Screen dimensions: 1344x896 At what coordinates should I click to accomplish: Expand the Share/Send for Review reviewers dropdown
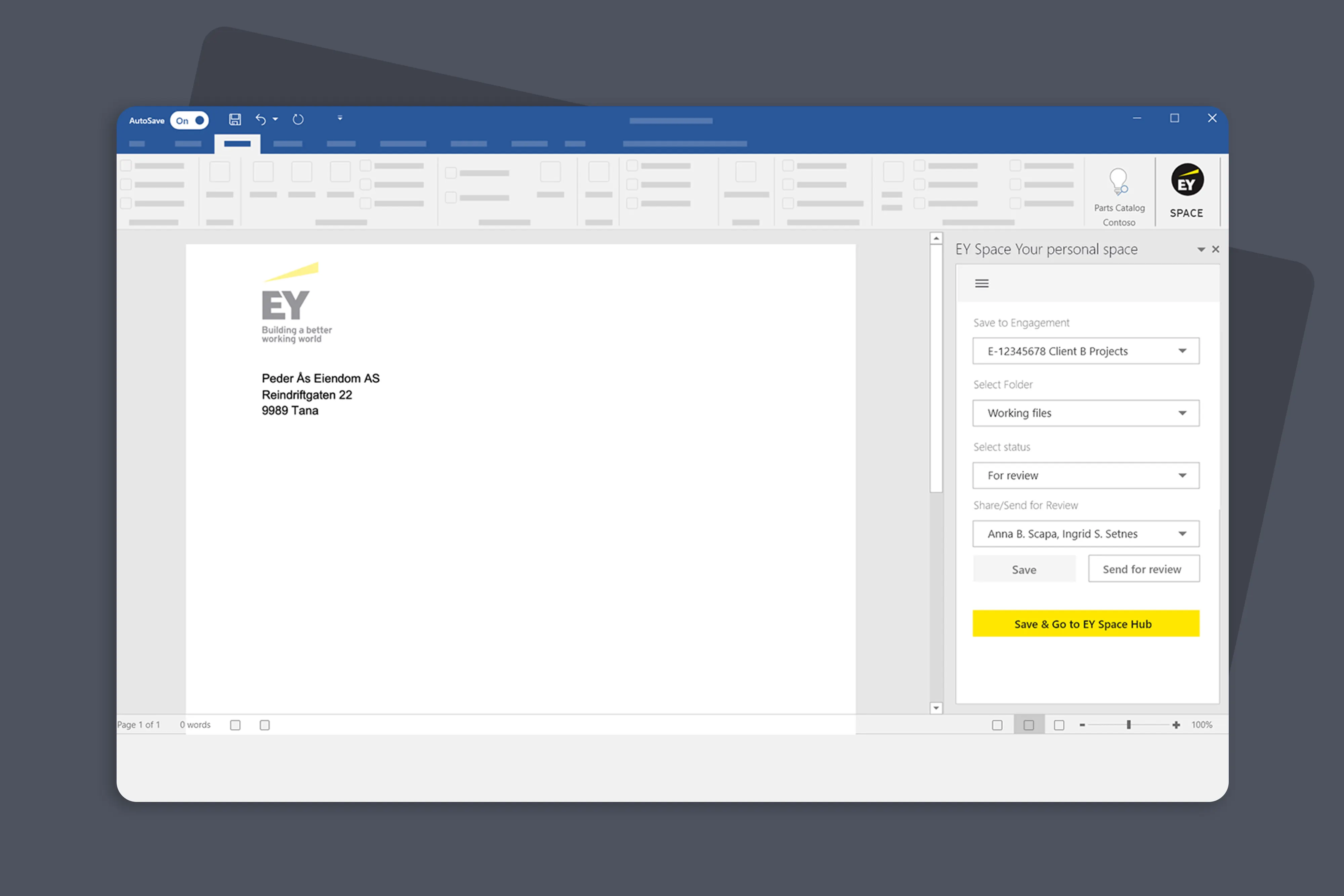(x=1182, y=534)
